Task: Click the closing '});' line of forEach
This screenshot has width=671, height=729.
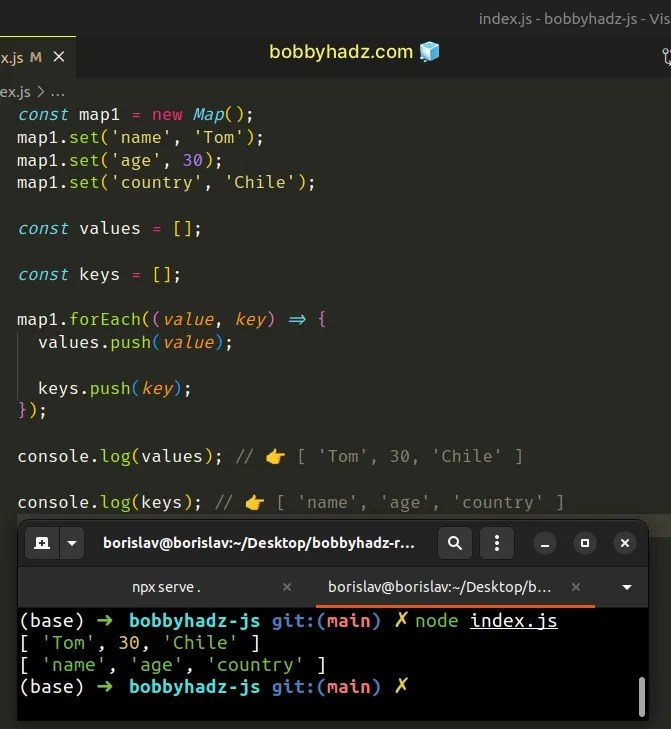Action: click(x=32, y=410)
